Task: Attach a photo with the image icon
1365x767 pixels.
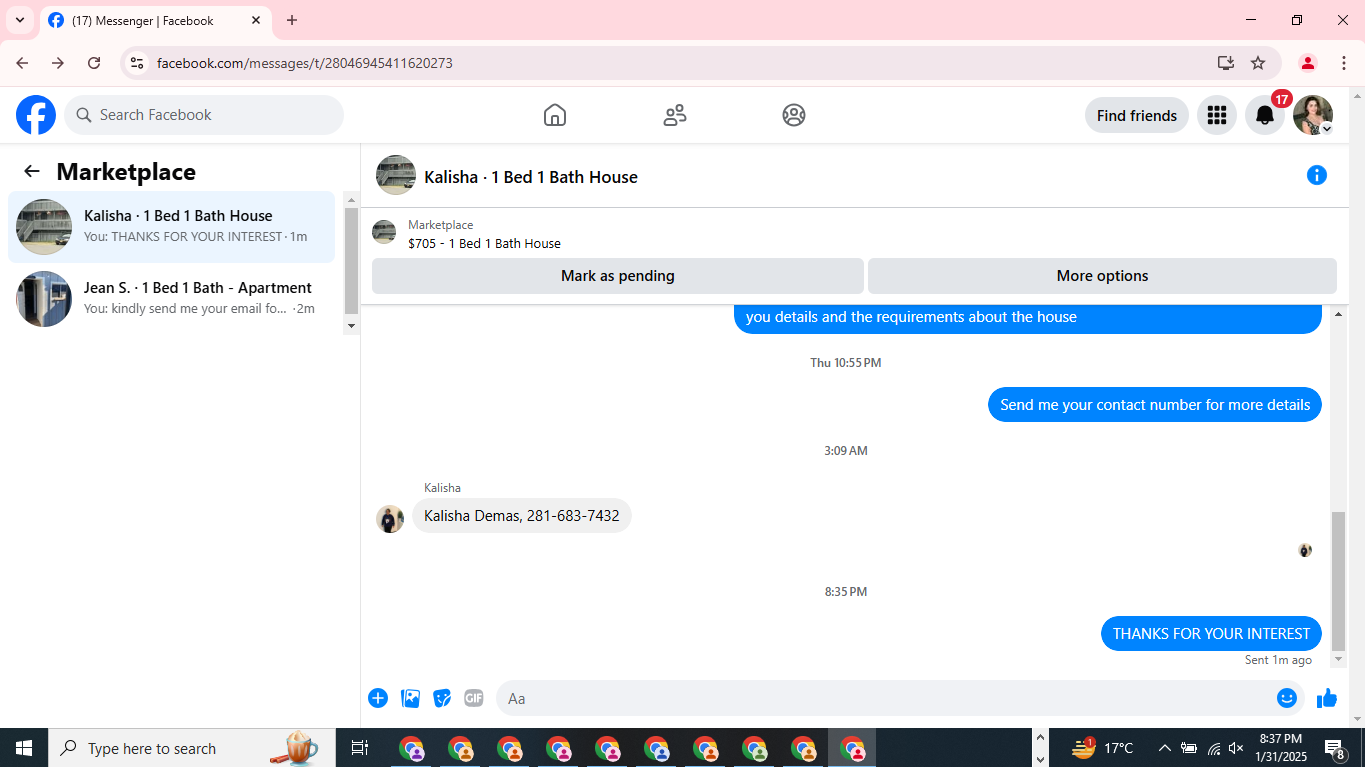Action: click(410, 698)
